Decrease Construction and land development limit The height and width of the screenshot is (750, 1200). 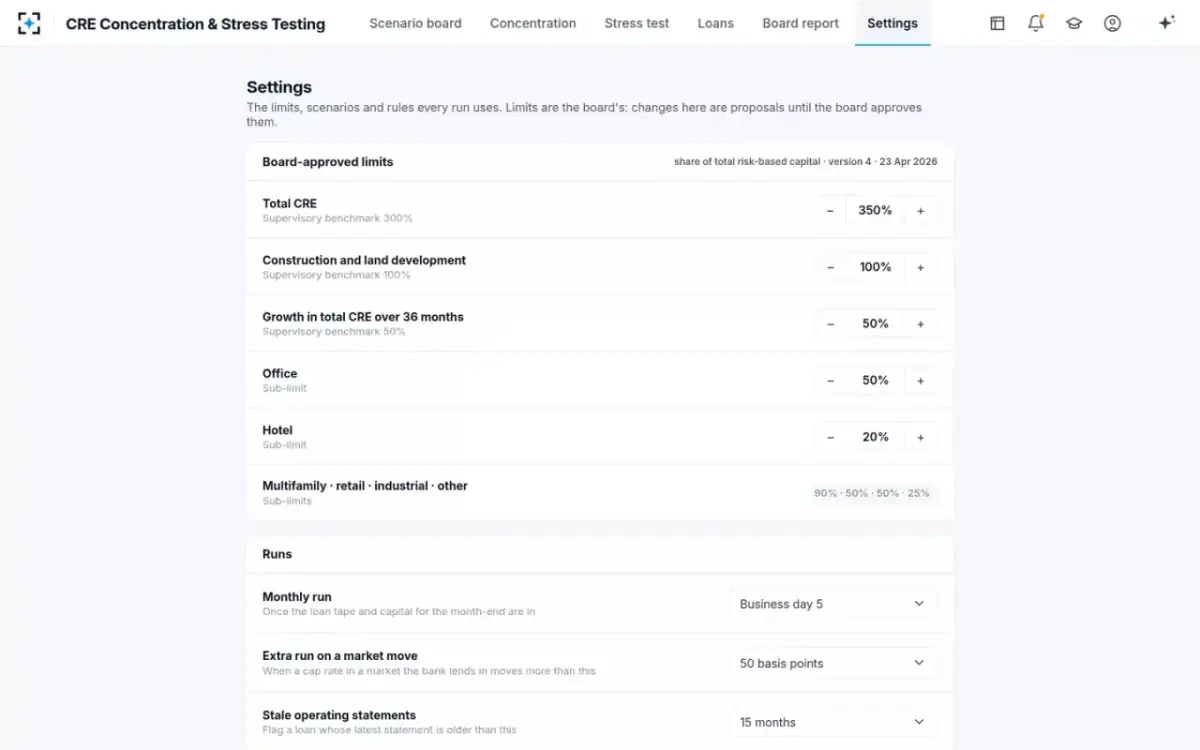click(830, 267)
